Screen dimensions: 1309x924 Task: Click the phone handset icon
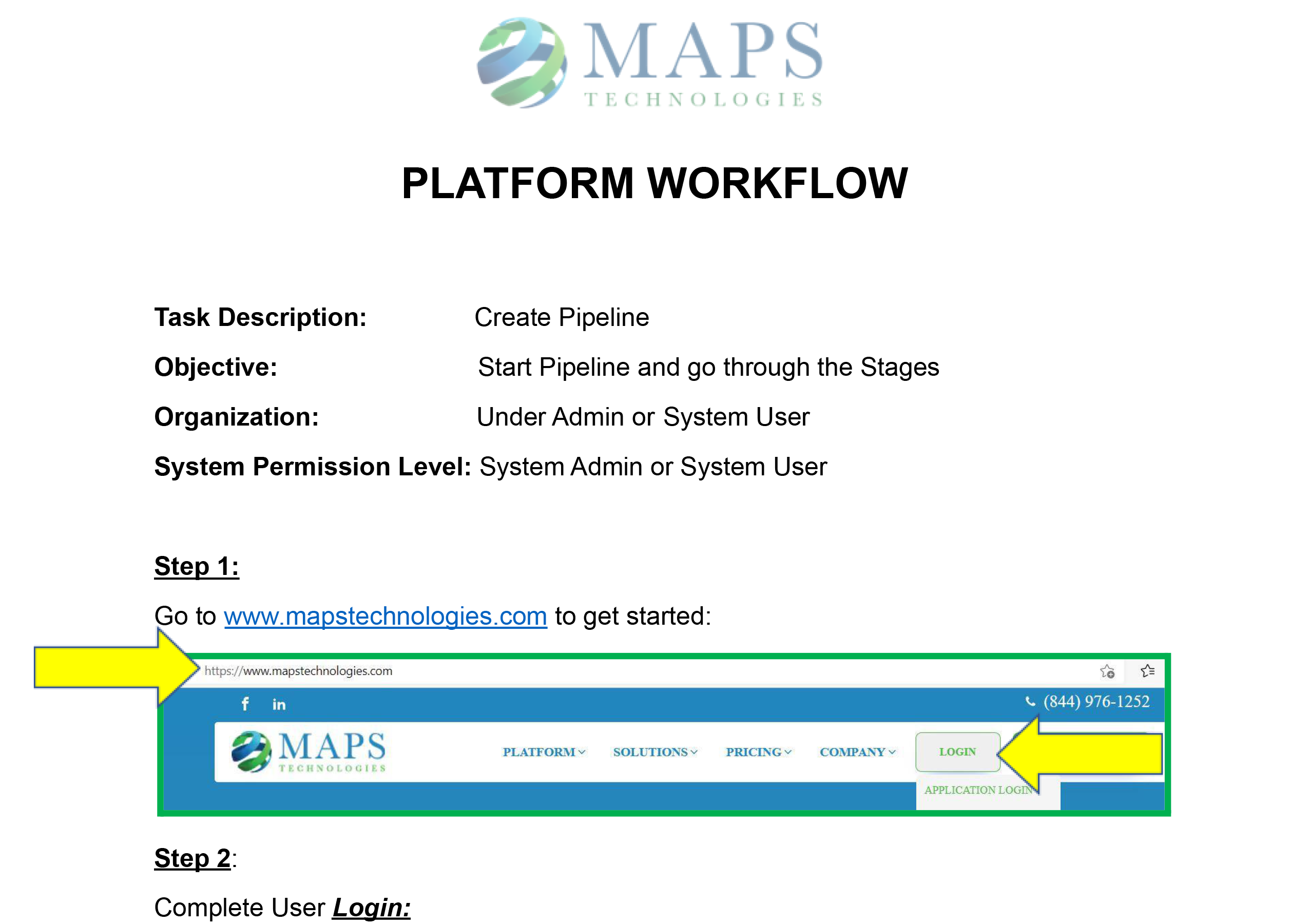pos(1030,702)
